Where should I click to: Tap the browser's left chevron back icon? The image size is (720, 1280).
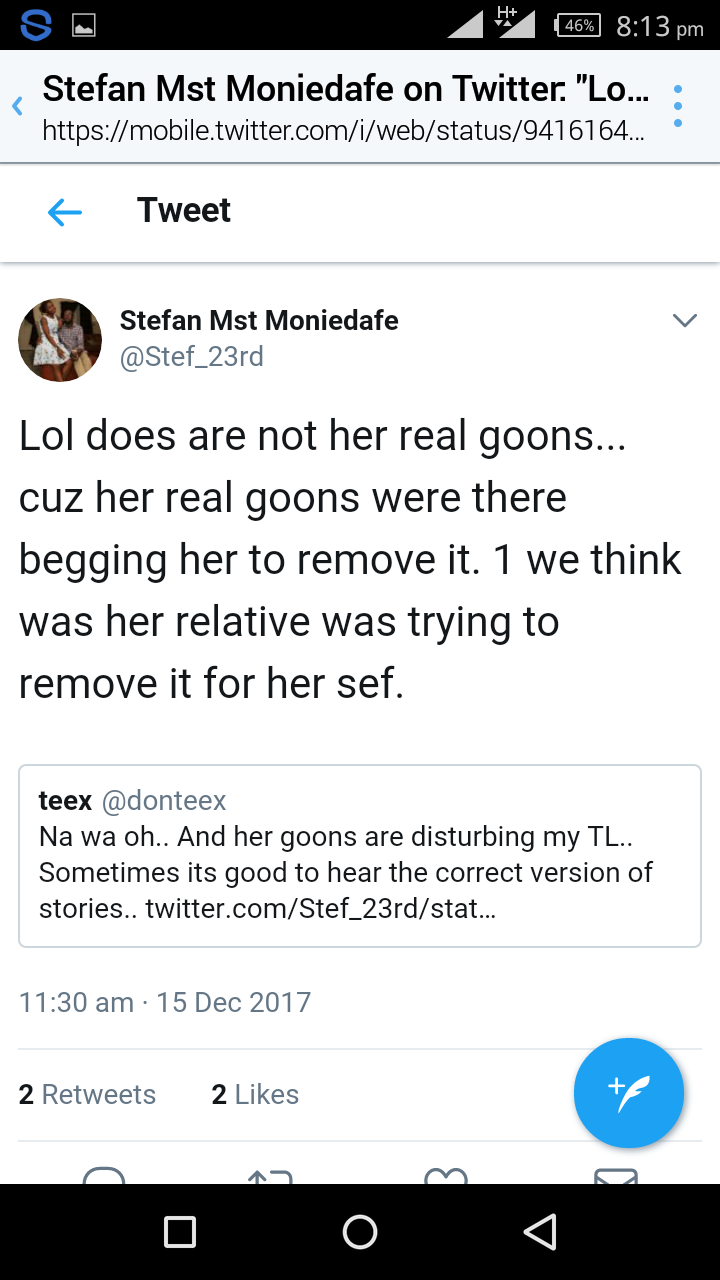point(17,106)
